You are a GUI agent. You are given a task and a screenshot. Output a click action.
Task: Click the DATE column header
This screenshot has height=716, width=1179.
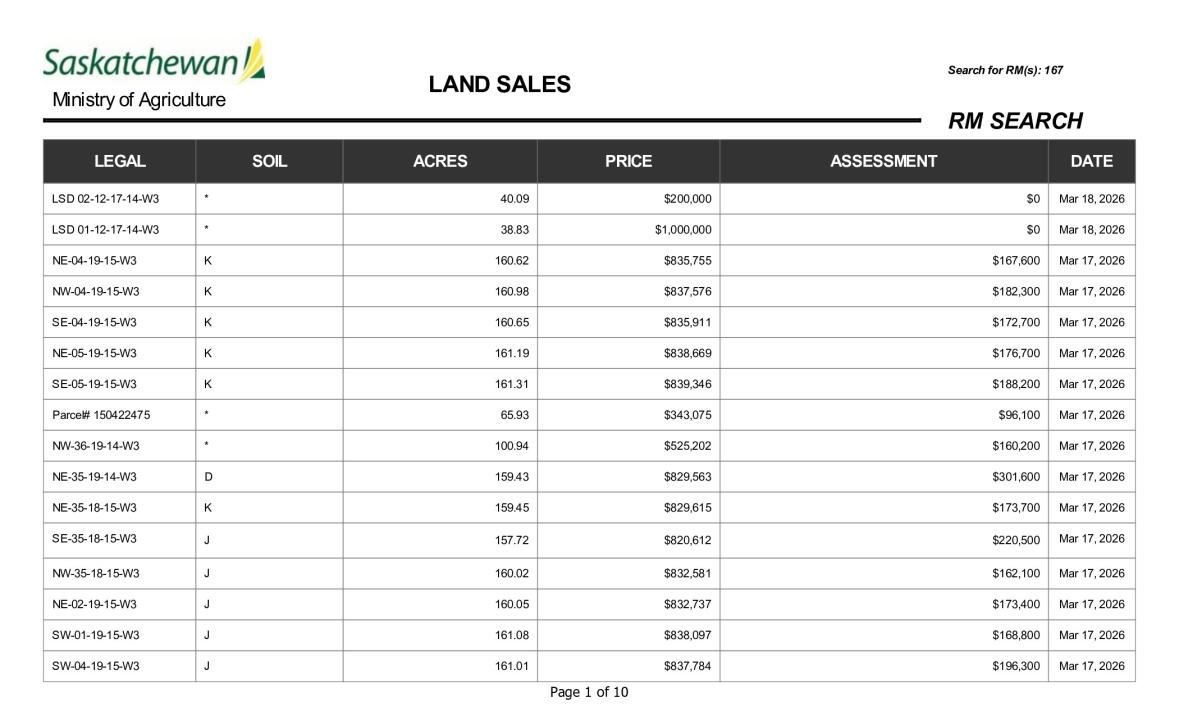coord(1091,161)
